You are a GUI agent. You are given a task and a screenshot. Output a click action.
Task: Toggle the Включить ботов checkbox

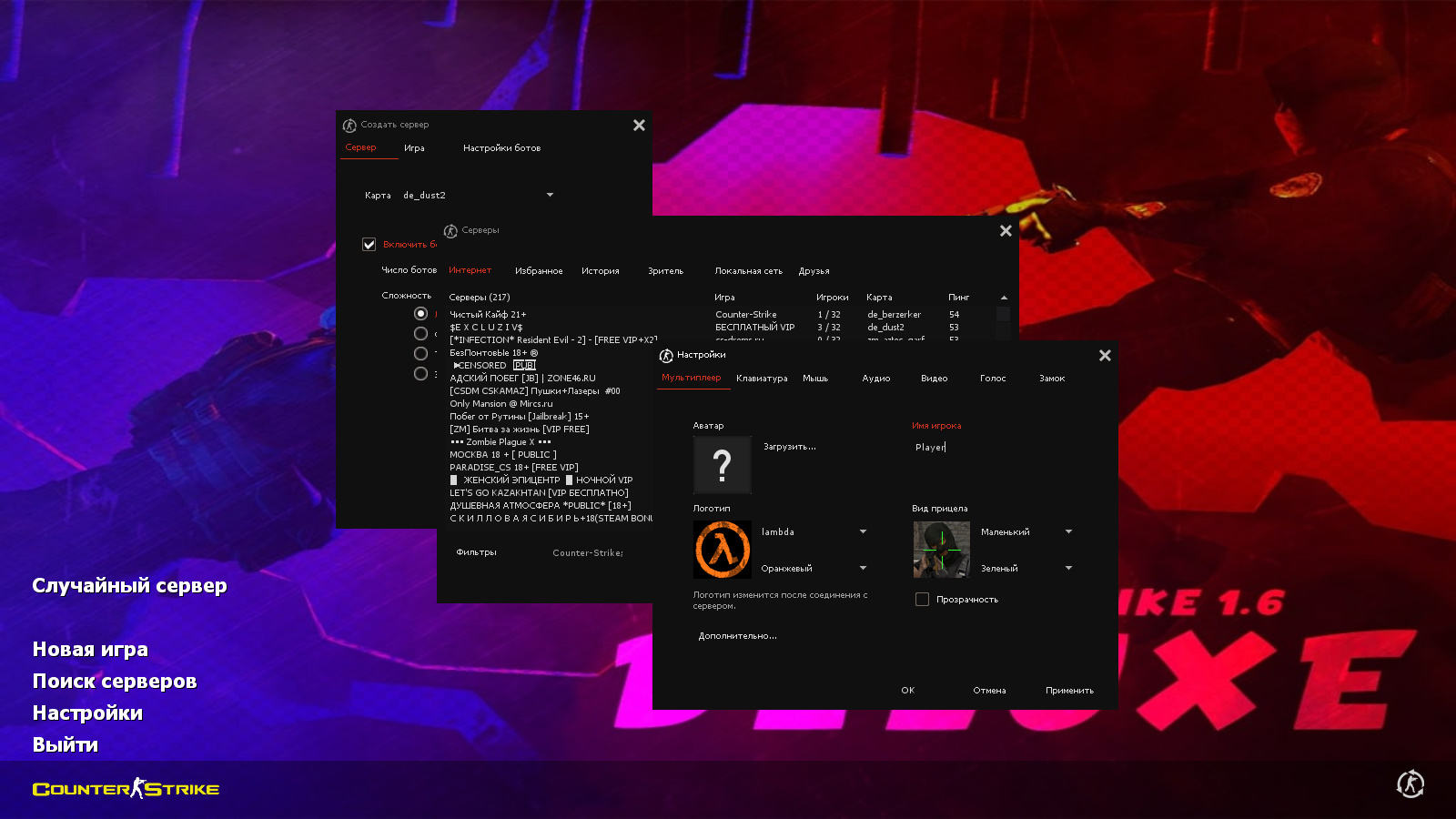coord(369,245)
